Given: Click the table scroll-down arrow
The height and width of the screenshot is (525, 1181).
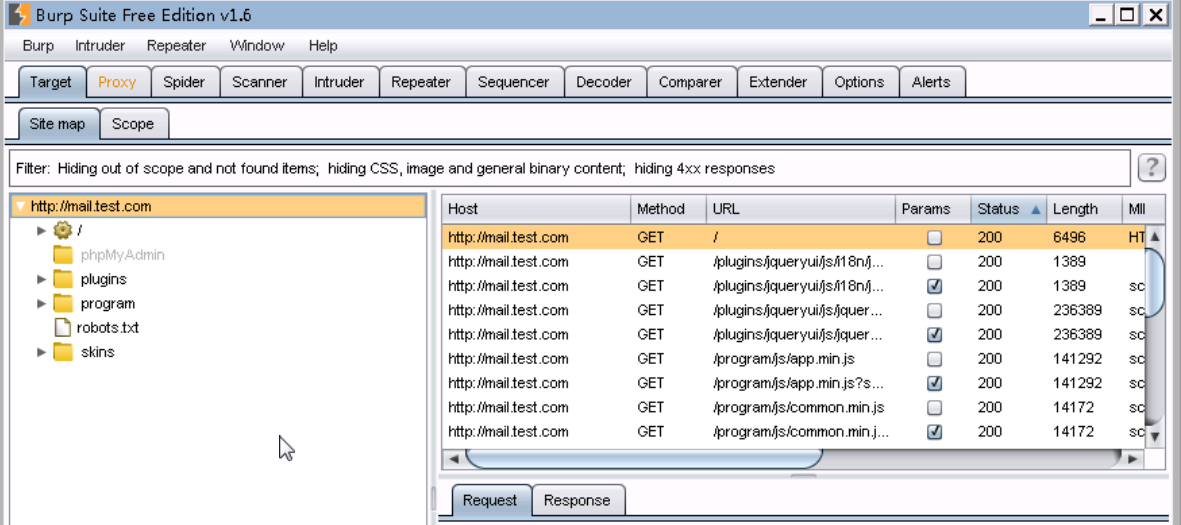Looking at the screenshot, I should [1155, 436].
